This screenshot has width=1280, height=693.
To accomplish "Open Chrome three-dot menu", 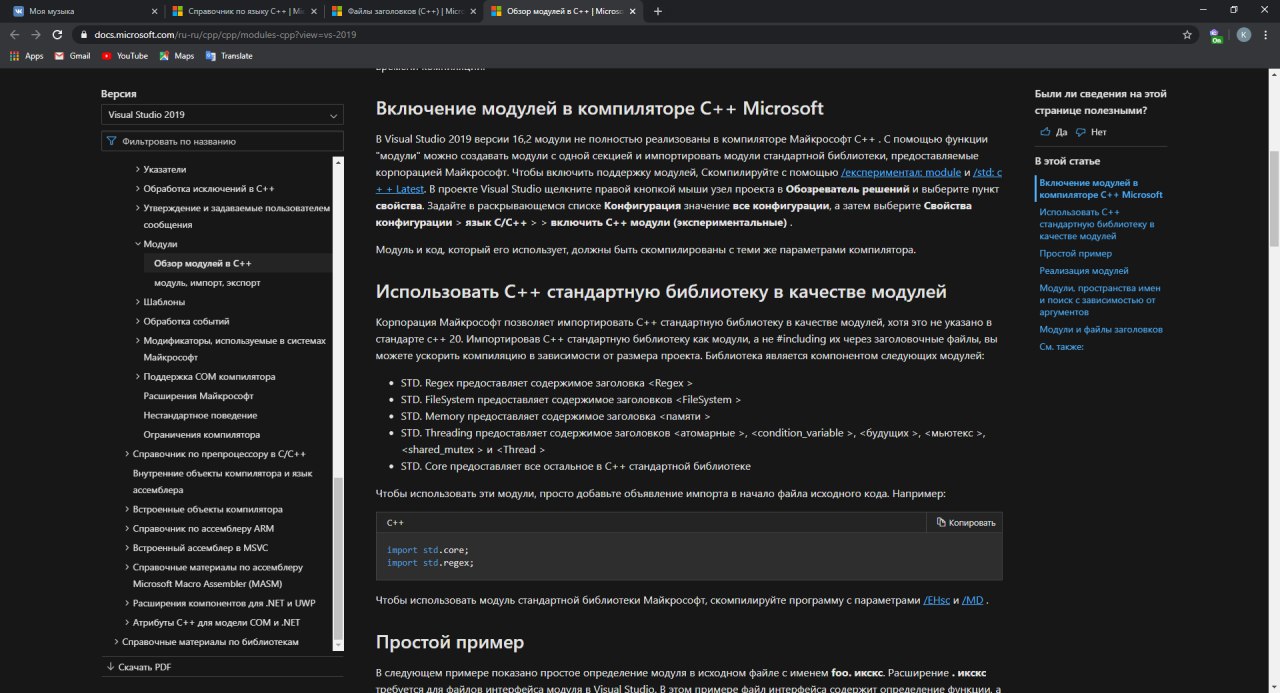I will tap(1267, 34).
